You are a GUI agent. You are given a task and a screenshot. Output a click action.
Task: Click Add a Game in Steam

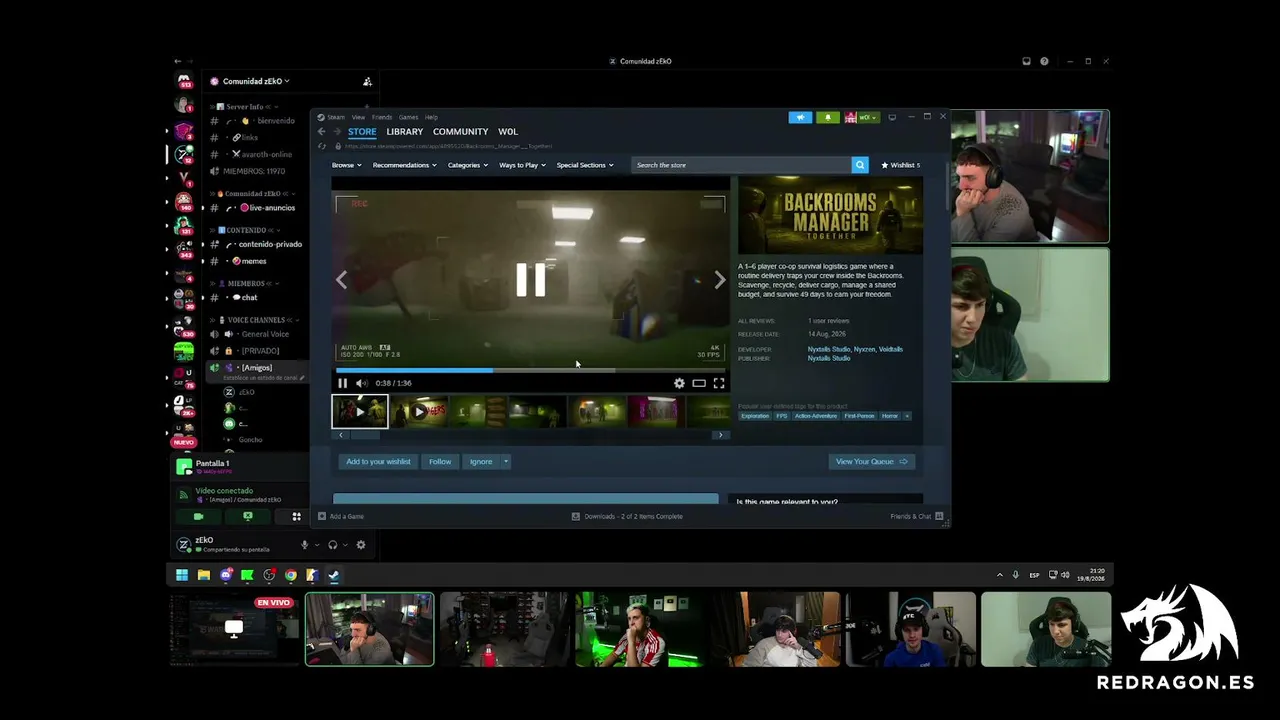(x=341, y=516)
